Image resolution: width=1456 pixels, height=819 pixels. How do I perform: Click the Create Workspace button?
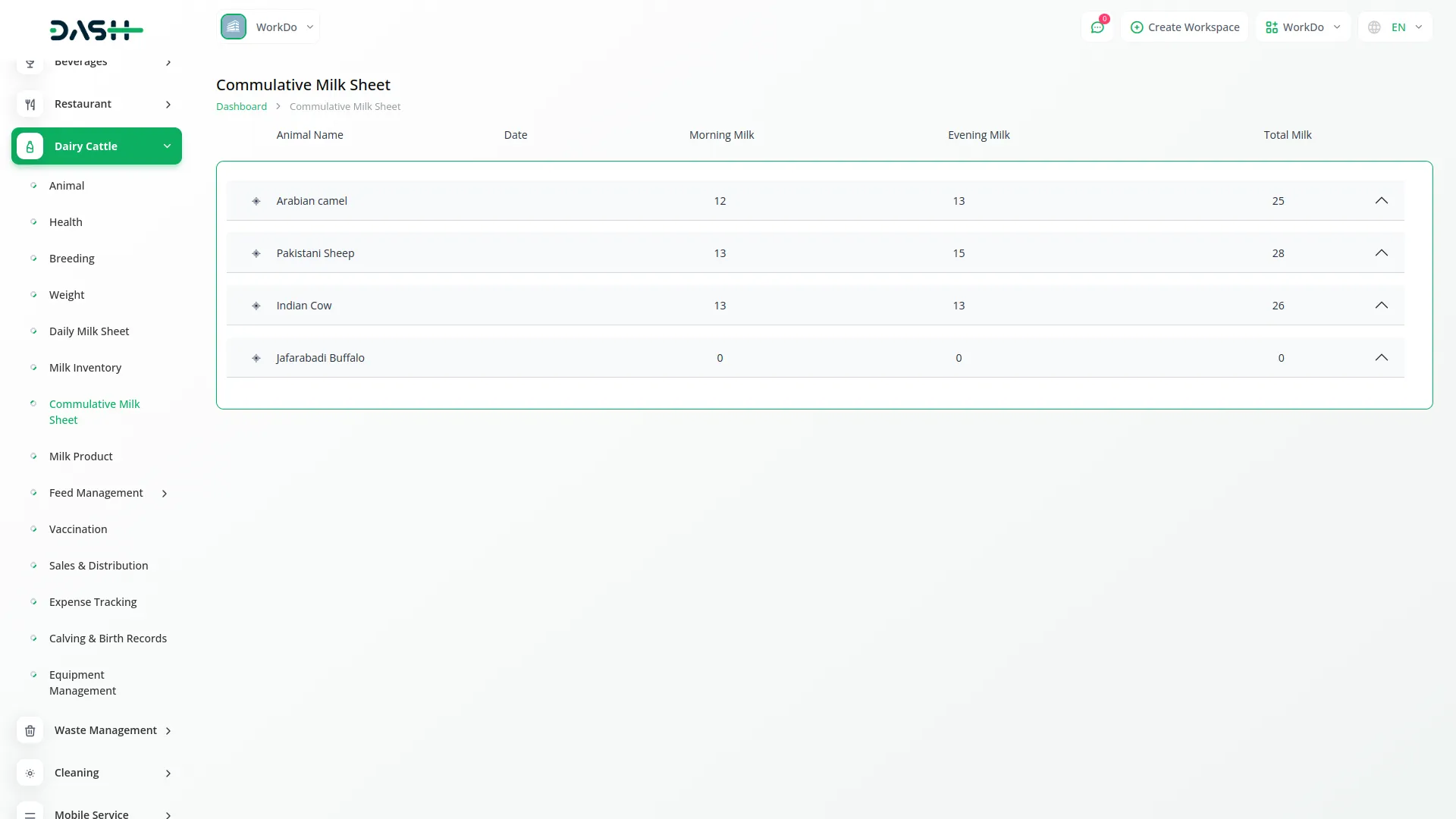[x=1185, y=27]
